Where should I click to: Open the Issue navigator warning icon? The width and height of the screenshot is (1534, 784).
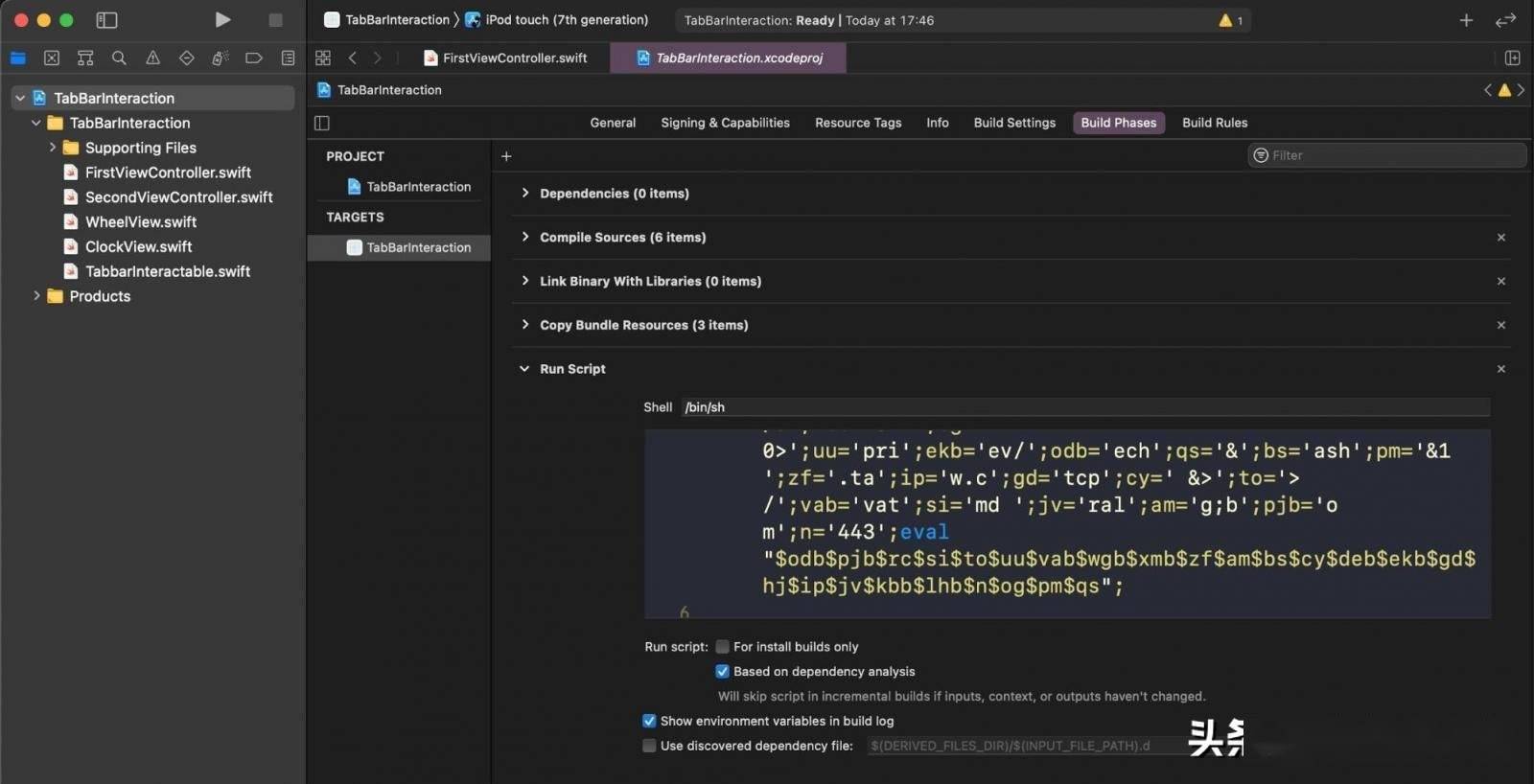click(152, 58)
